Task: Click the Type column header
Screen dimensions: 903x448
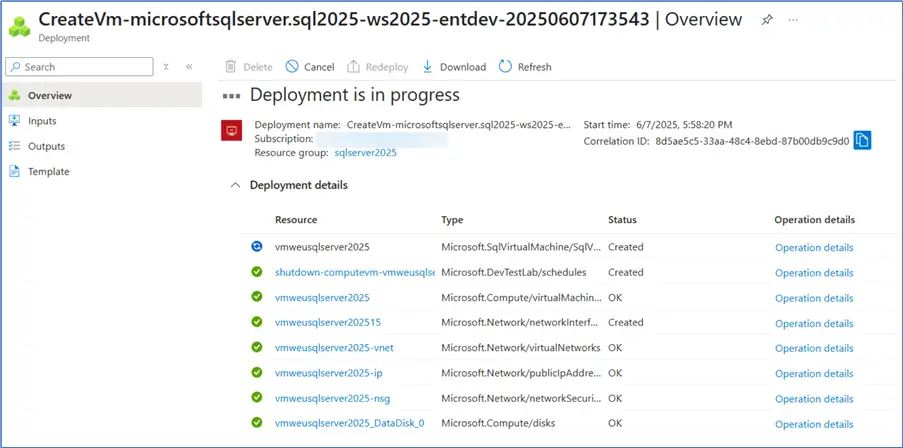Action: tap(452, 220)
